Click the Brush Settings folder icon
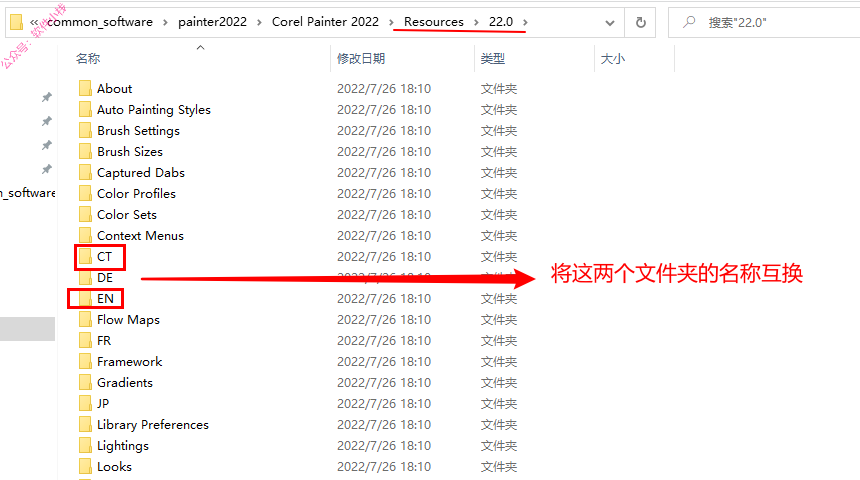Screen dimensions: 860x480 85,131
